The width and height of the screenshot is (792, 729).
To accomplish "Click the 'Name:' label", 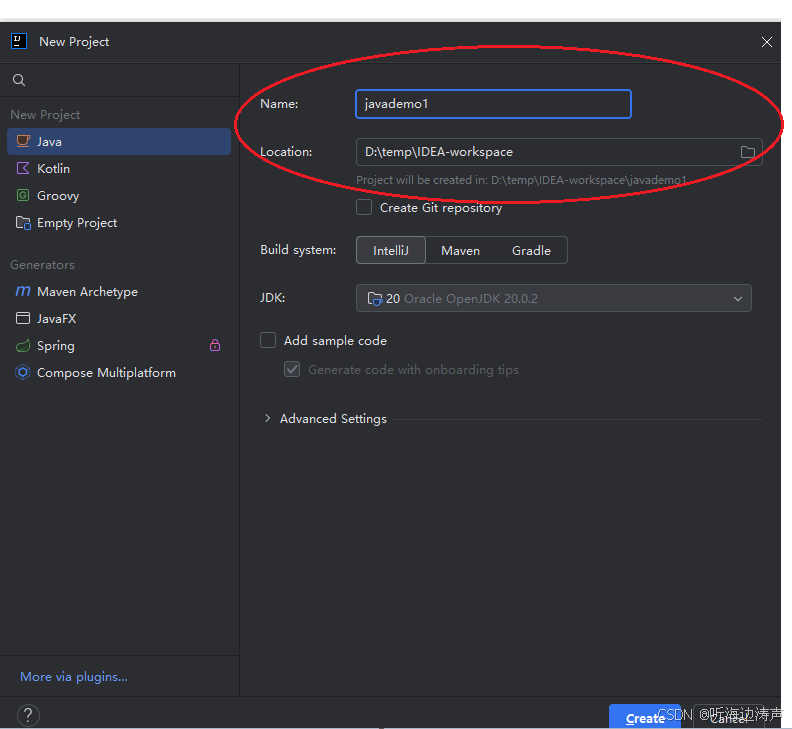I will [x=279, y=104].
